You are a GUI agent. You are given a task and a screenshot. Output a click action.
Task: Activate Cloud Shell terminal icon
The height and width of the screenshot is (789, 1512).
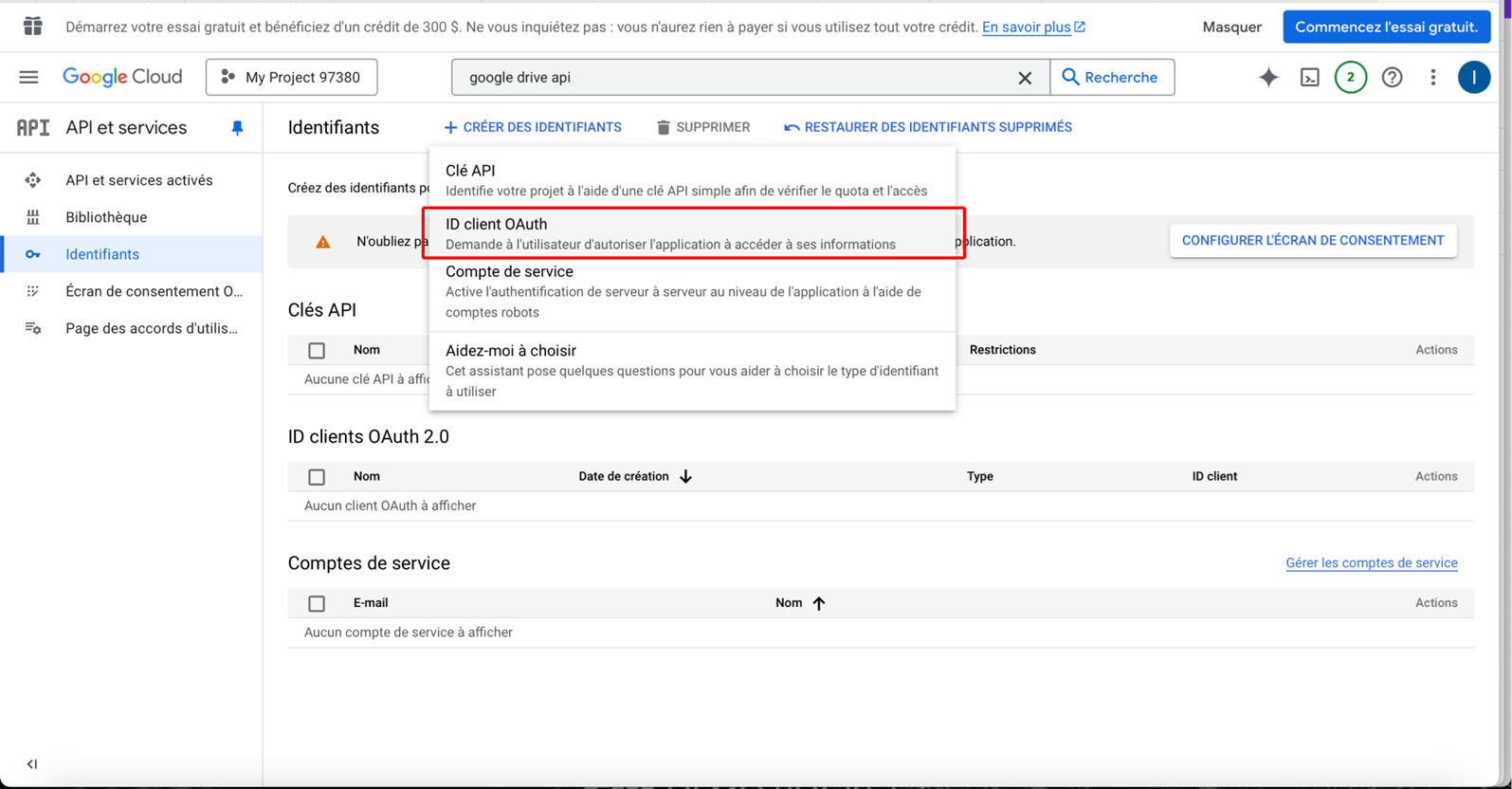[1309, 78]
